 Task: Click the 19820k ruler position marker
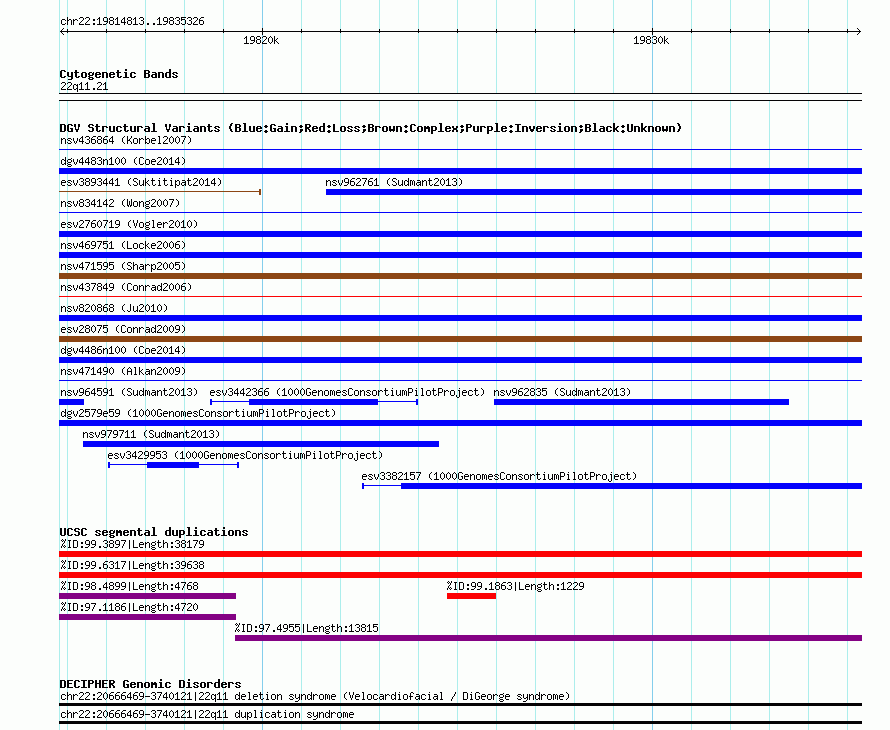(x=261, y=40)
